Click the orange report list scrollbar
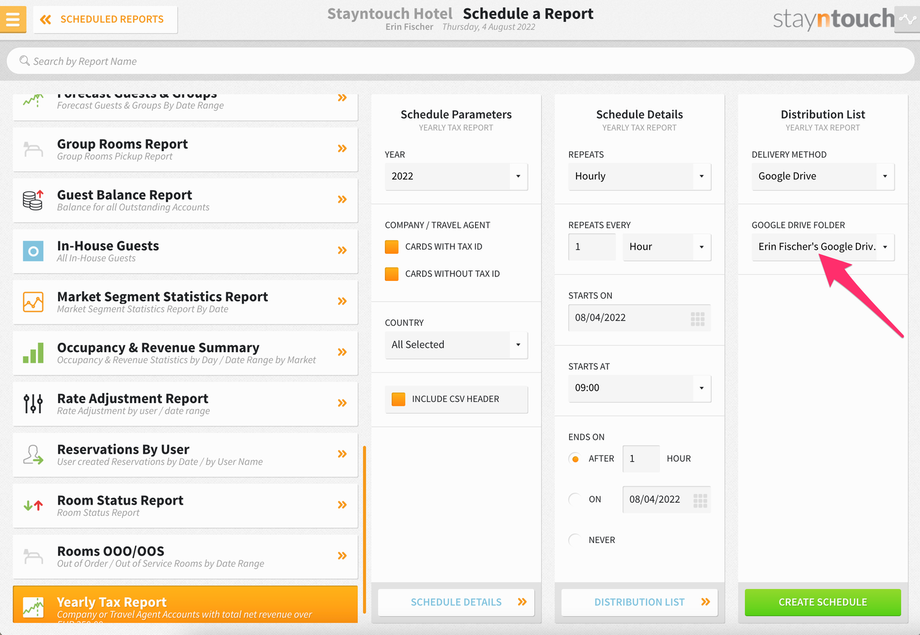Viewport: 920px width, 635px height. (x=364, y=529)
